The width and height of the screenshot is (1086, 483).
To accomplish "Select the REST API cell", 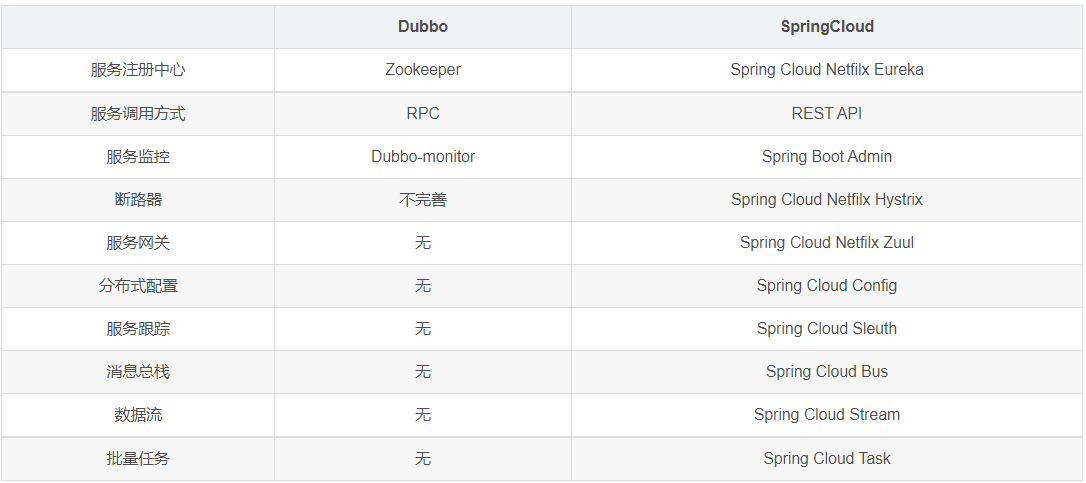I will coord(827,114).
